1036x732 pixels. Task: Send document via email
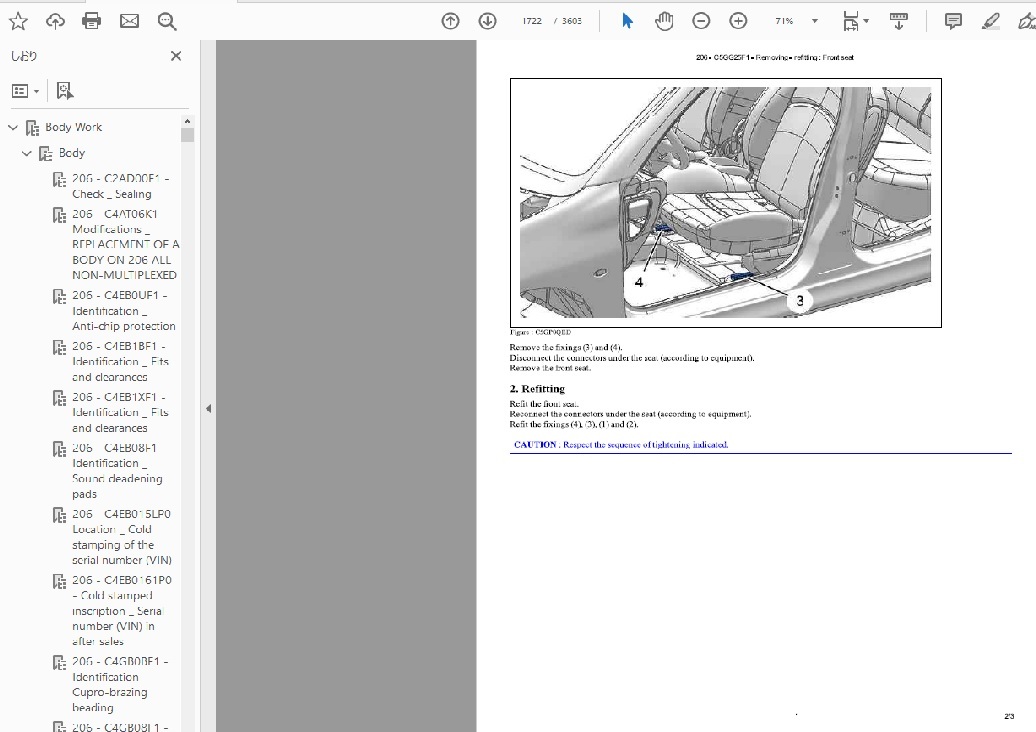tap(129, 20)
